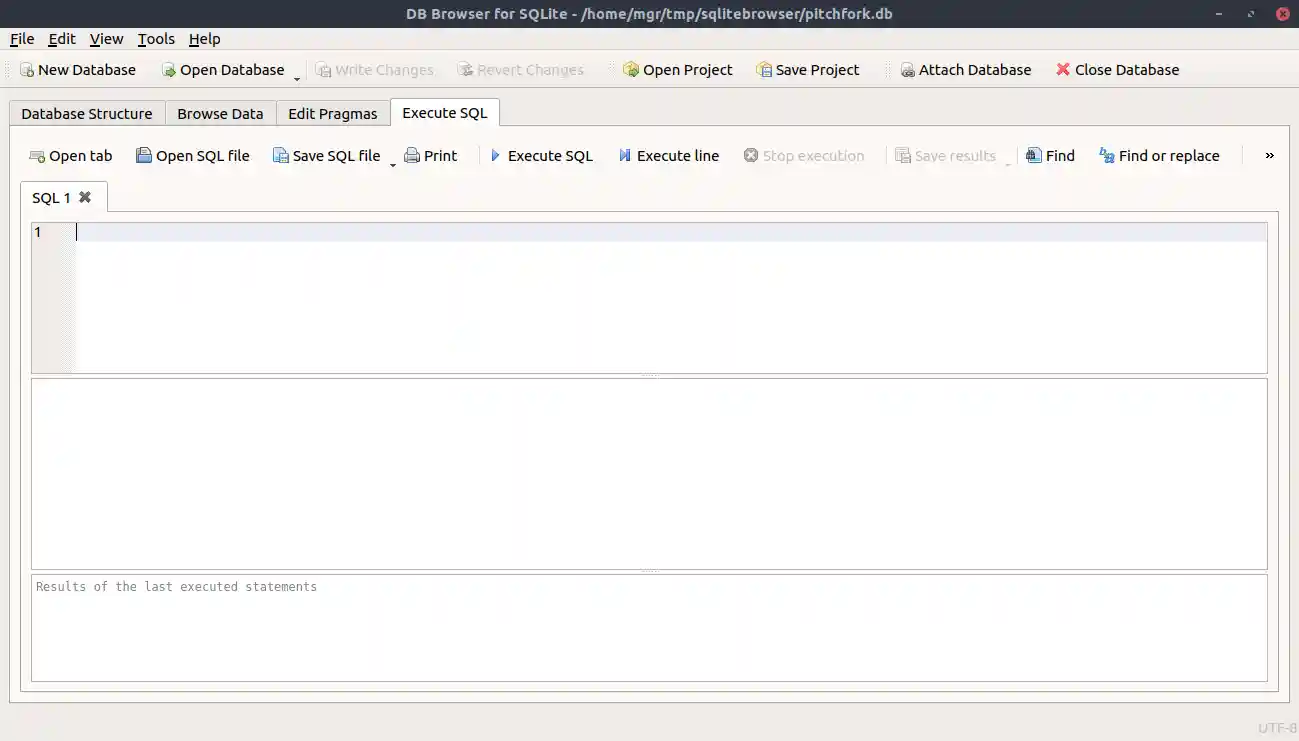The height and width of the screenshot is (741, 1299).
Task: Click the New Database toolbar icon
Action: (x=27, y=70)
